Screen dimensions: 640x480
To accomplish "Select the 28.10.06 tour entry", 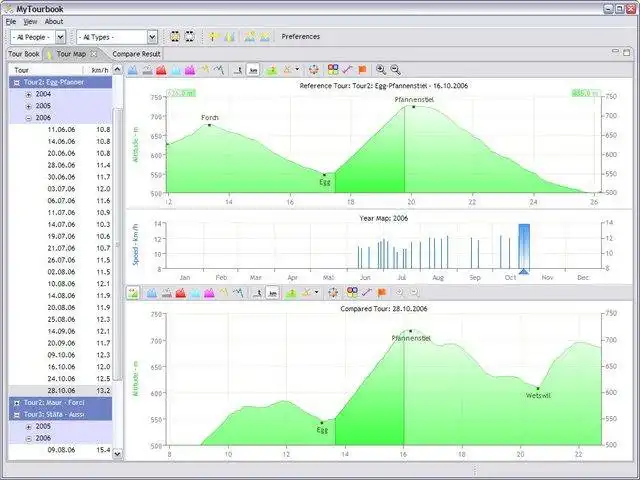I will click(60, 391).
